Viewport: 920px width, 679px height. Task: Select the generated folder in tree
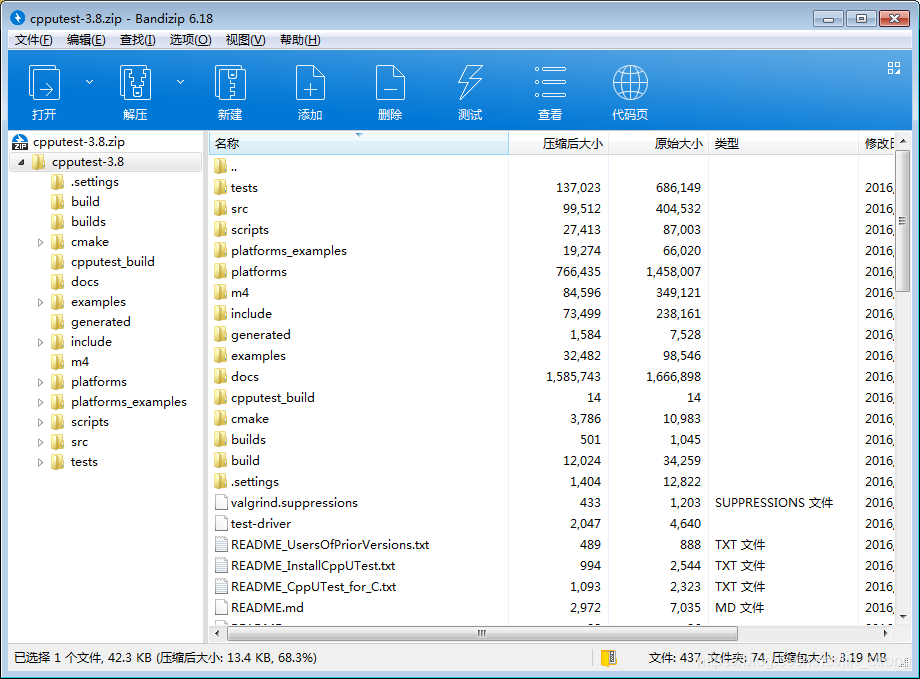click(91, 322)
